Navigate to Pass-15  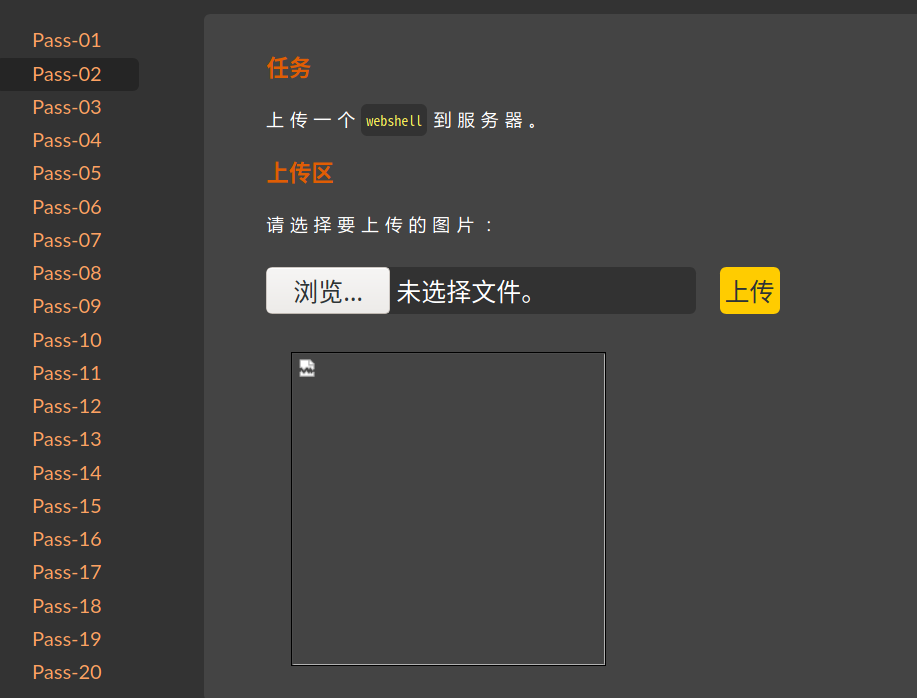click(x=66, y=505)
